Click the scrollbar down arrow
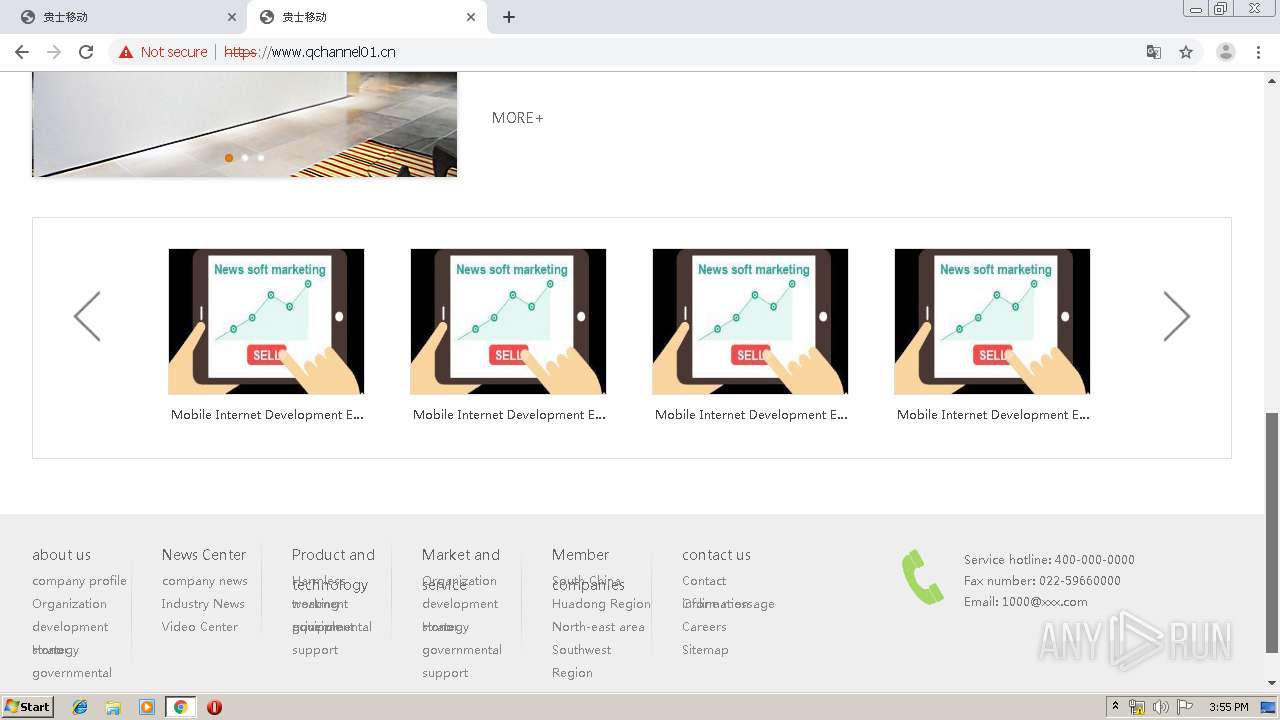The height and width of the screenshot is (720, 1280). (x=1272, y=683)
